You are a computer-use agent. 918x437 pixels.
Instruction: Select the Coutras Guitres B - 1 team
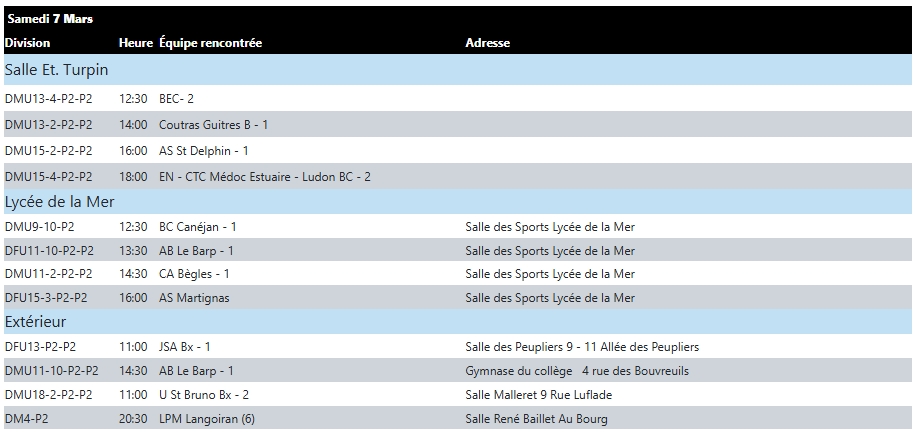point(213,125)
